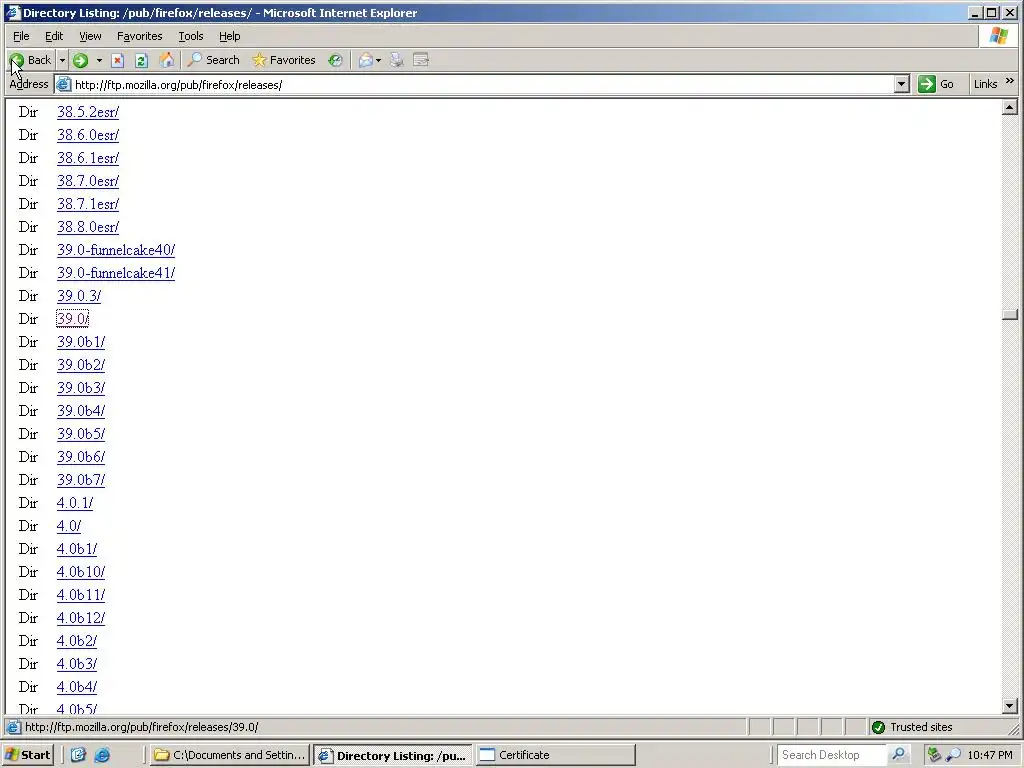The width and height of the screenshot is (1024, 768).
Task: Click the network tray icon
Action: pos(935,755)
